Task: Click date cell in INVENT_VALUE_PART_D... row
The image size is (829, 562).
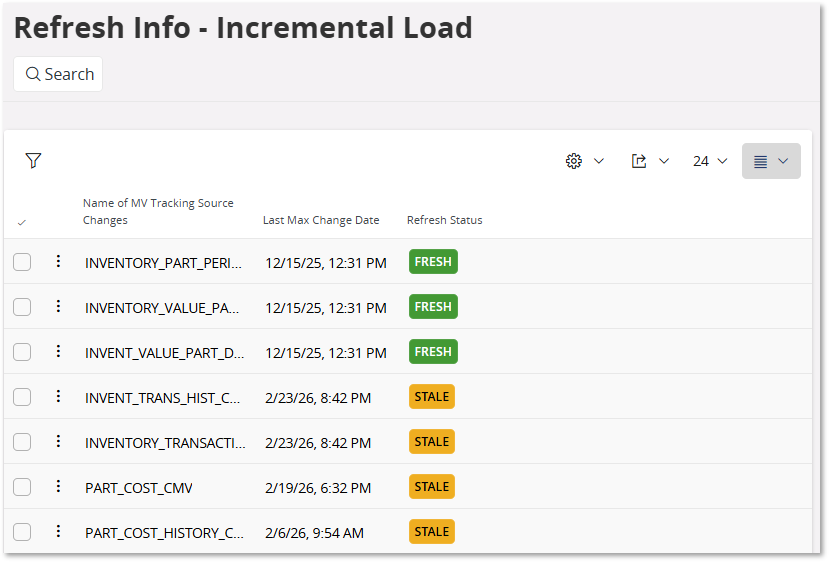Action: [326, 353]
